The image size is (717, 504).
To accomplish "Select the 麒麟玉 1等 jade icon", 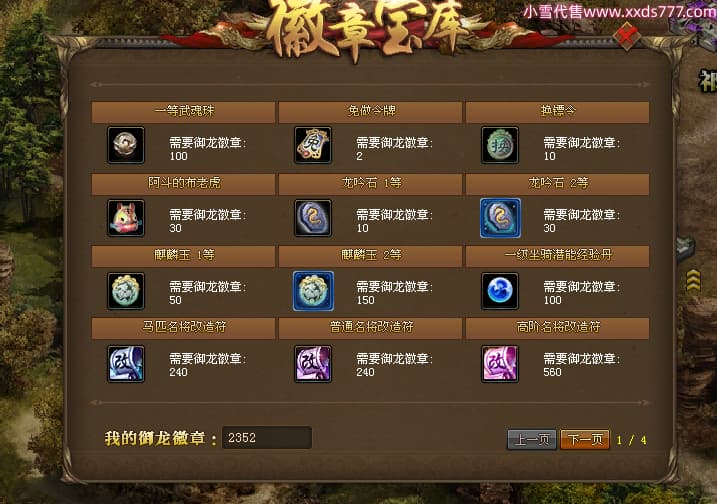I will [126, 291].
